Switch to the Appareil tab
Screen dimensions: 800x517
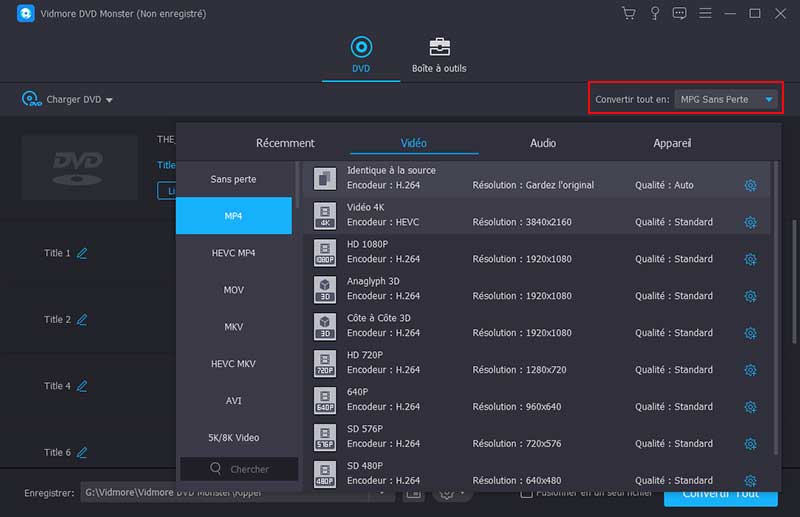[x=672, y=143]
